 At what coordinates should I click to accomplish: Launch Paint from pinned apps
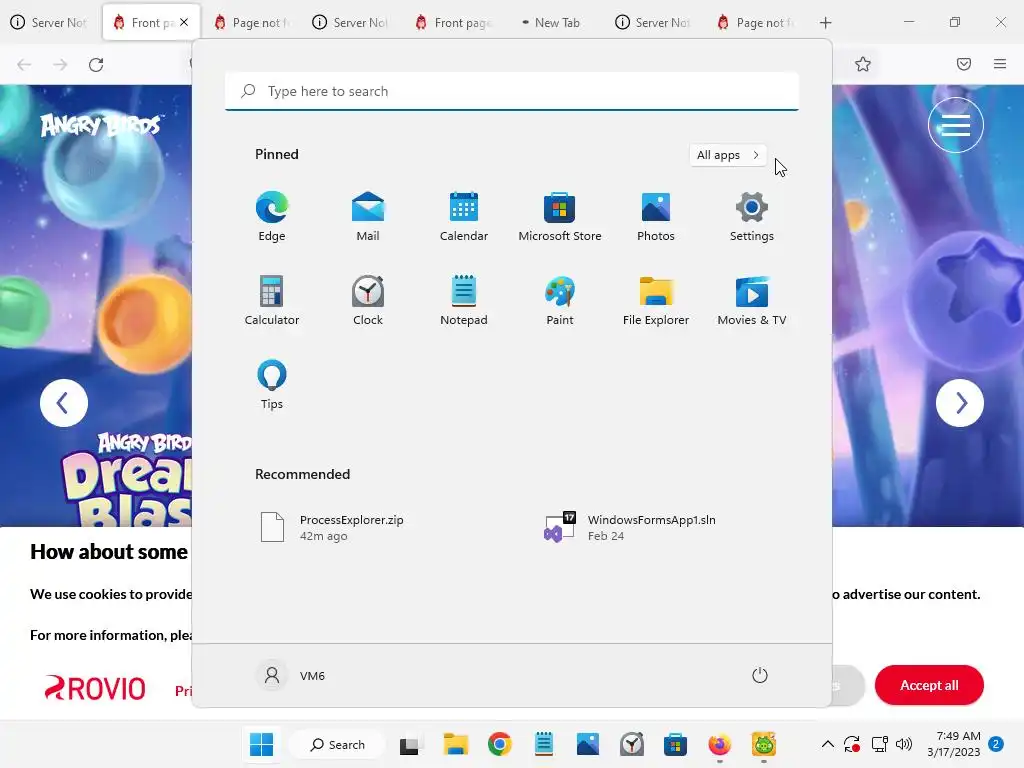coord(560,300)
